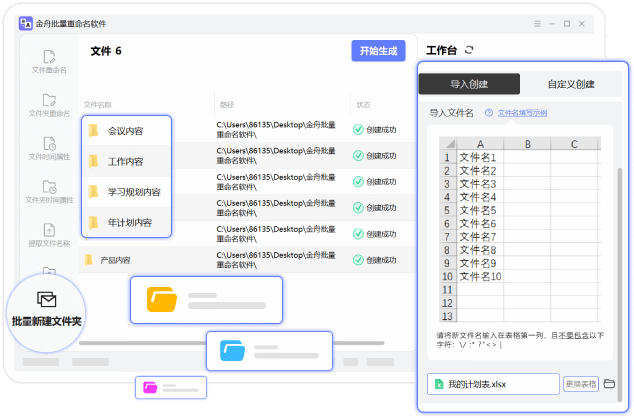Switch to the 导入创建 tab

[468, 84]
